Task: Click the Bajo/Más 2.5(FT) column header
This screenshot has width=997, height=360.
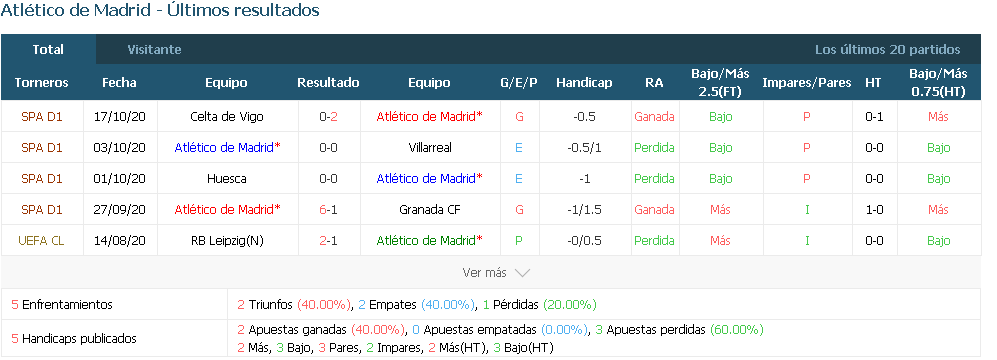Action: click(720, 83)
